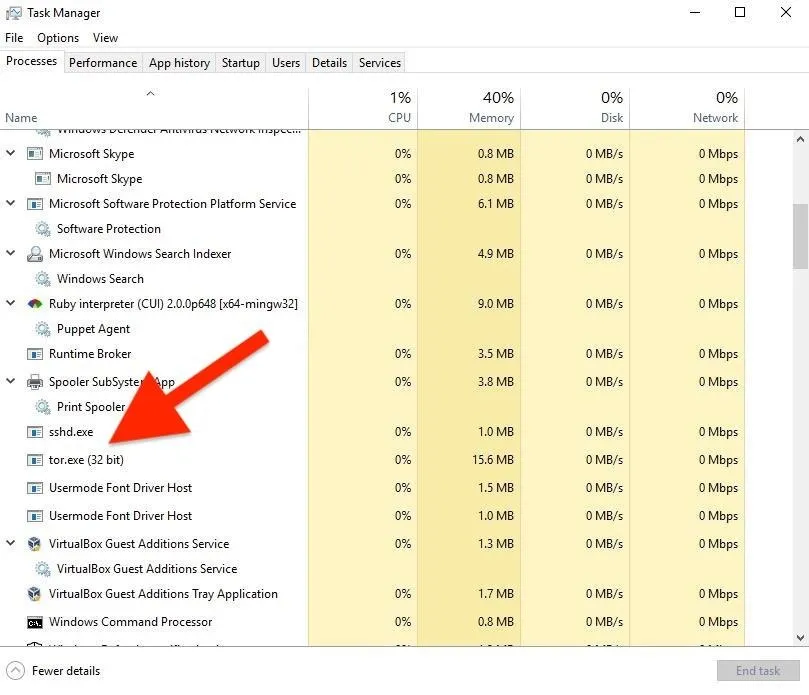Collapse the Microsoft Windows Search Indexer group
The height and width of the screenshot is (695, 809).
click(x=10, y=253)
